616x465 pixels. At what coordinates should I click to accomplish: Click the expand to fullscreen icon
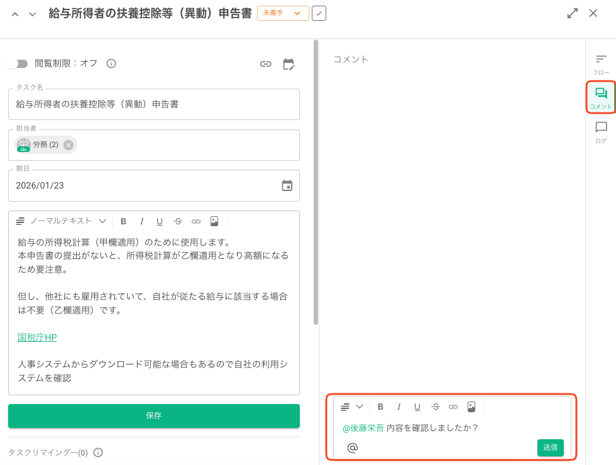572,13
